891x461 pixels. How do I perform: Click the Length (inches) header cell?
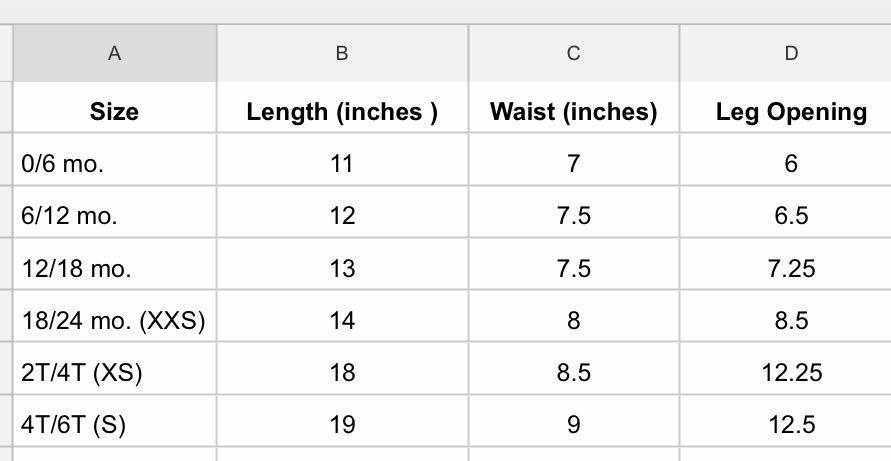point(342,111)
